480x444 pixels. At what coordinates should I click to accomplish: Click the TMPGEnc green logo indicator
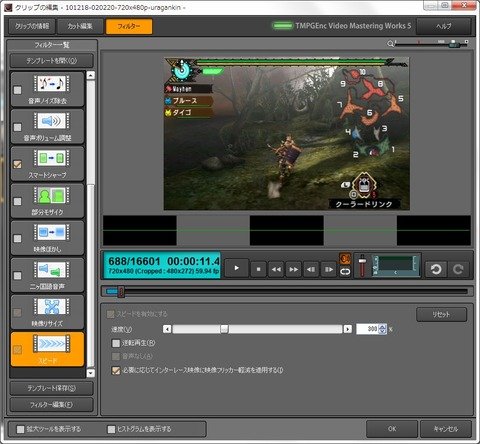coord(282,26)
